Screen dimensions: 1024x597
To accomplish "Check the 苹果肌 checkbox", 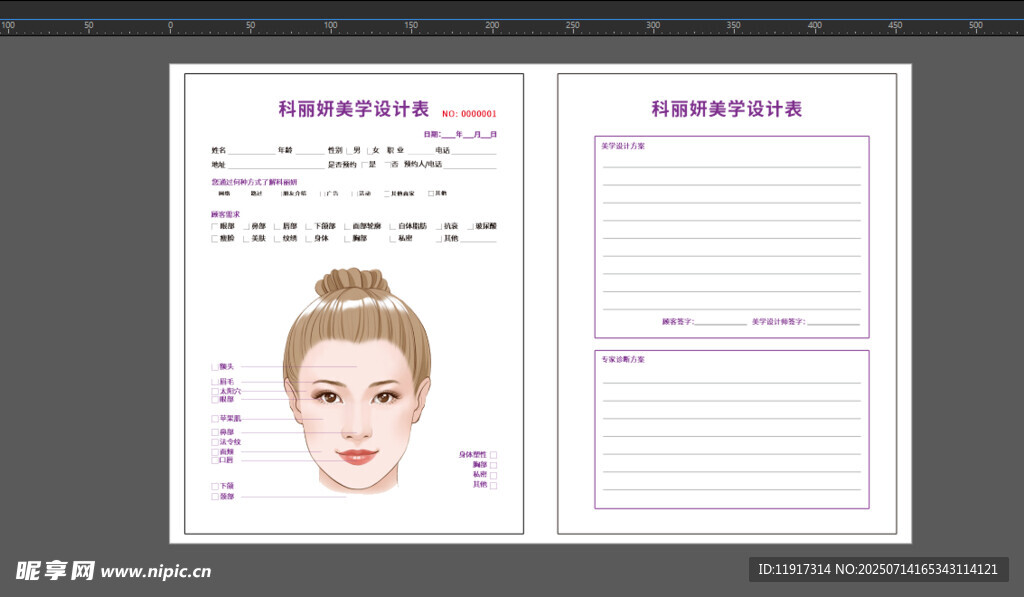I will pos(214,418).
